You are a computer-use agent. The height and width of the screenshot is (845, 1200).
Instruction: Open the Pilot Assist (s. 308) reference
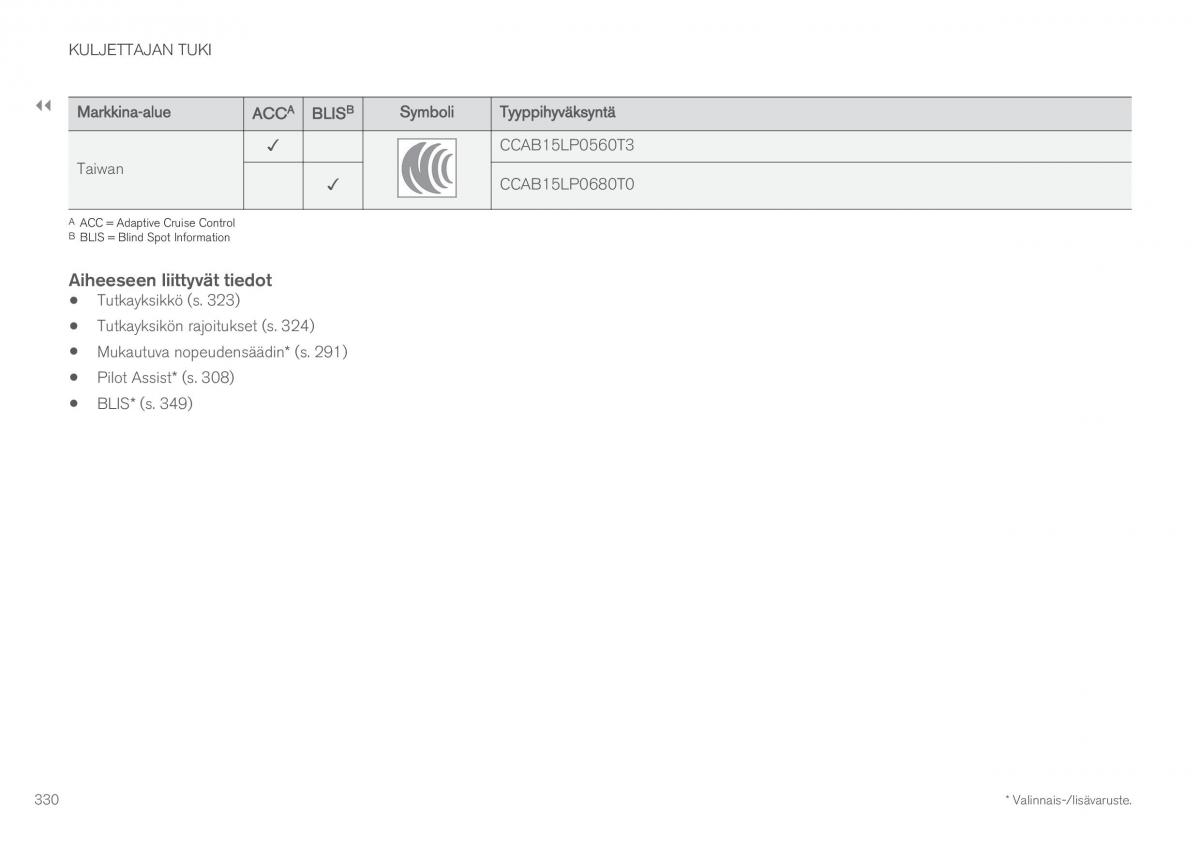[165, 377]
